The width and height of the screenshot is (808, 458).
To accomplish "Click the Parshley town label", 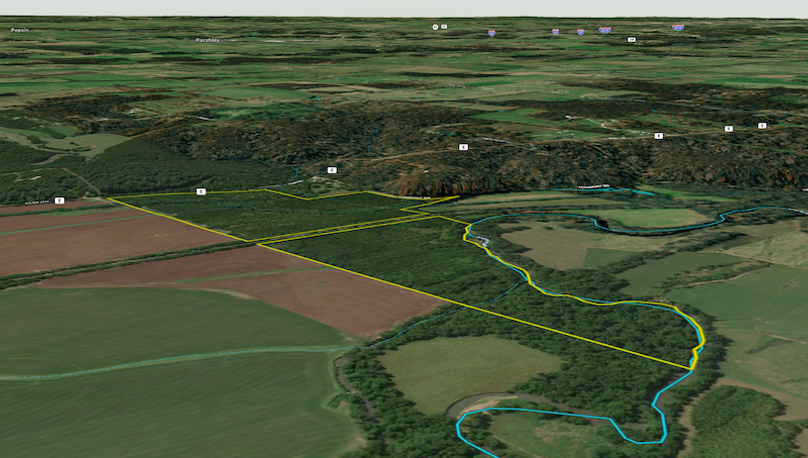I will [x=208, y=40].
